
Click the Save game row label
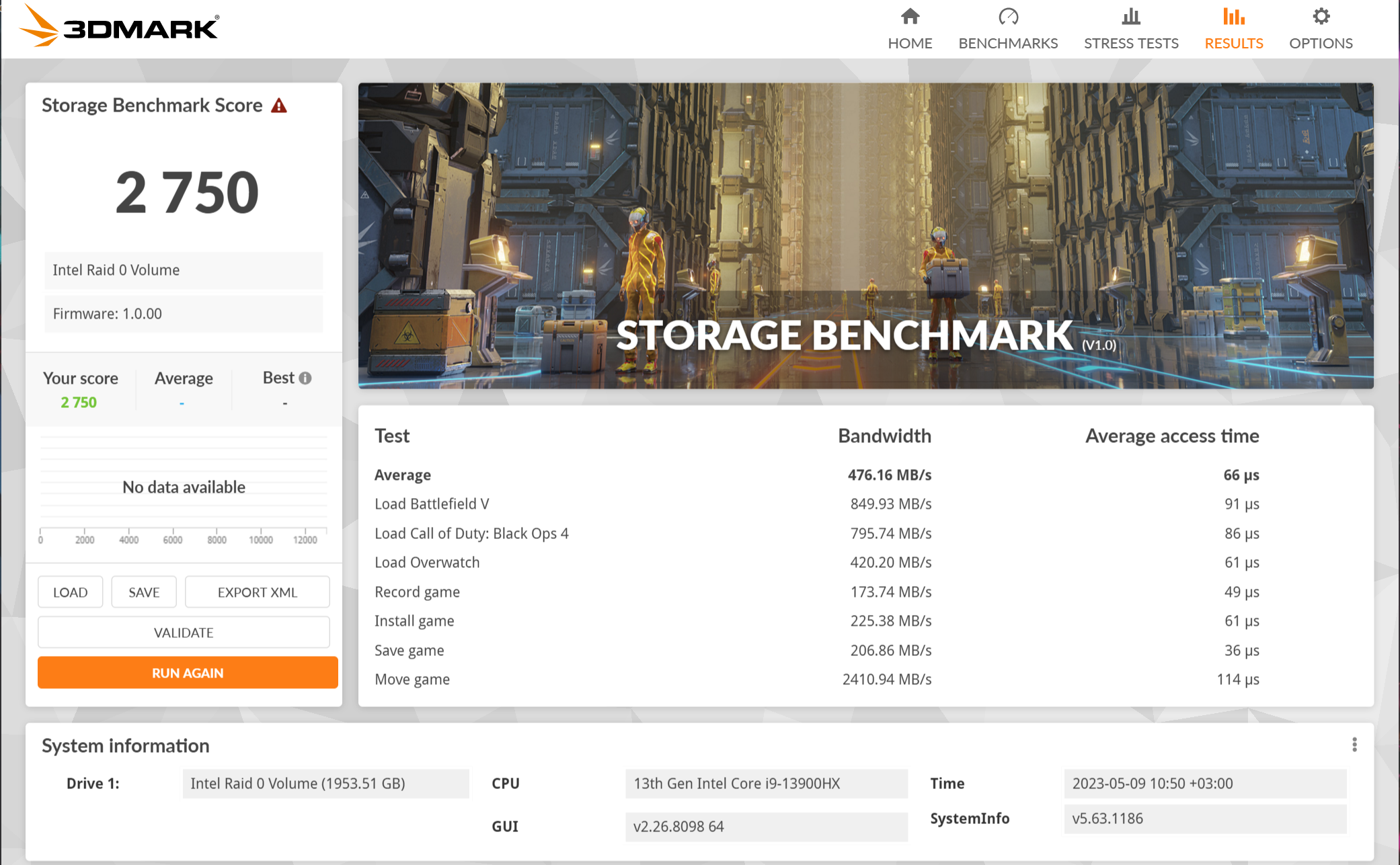click(409, 651)
